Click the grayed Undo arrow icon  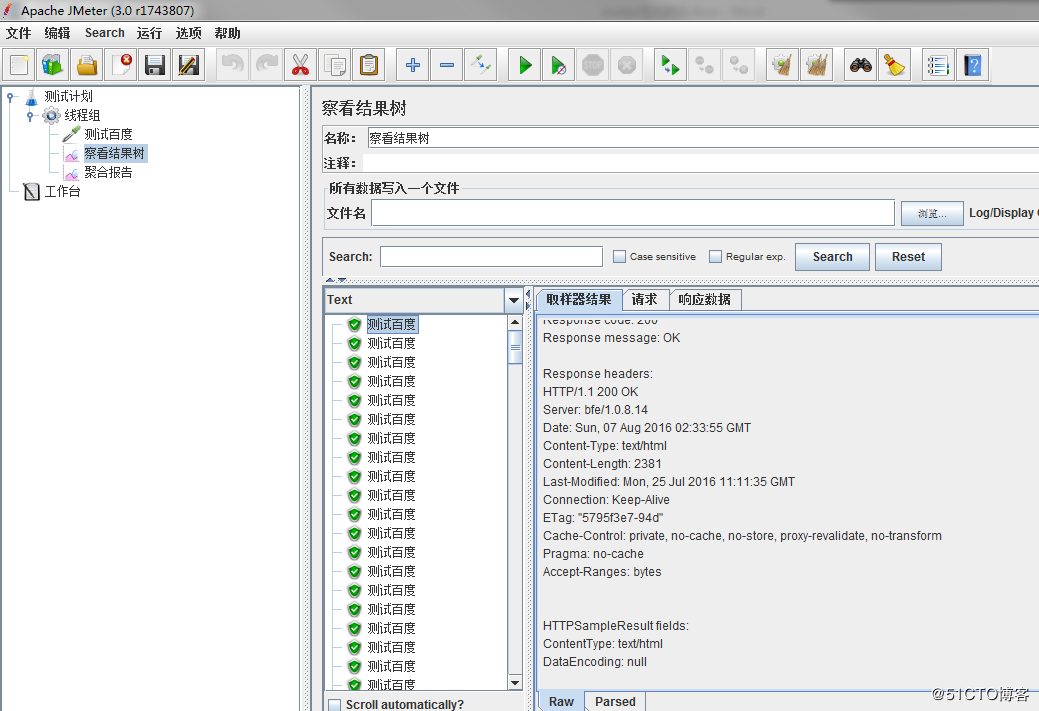click(x=233, y=65)
